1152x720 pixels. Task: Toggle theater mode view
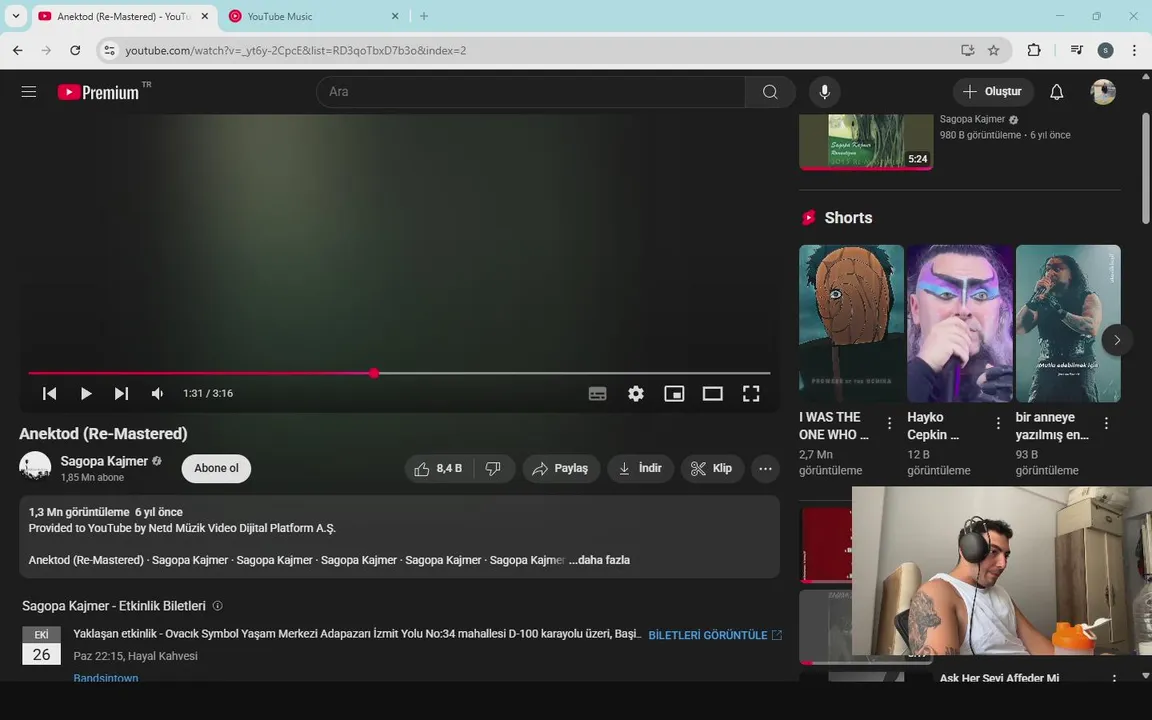click(712, 393)
